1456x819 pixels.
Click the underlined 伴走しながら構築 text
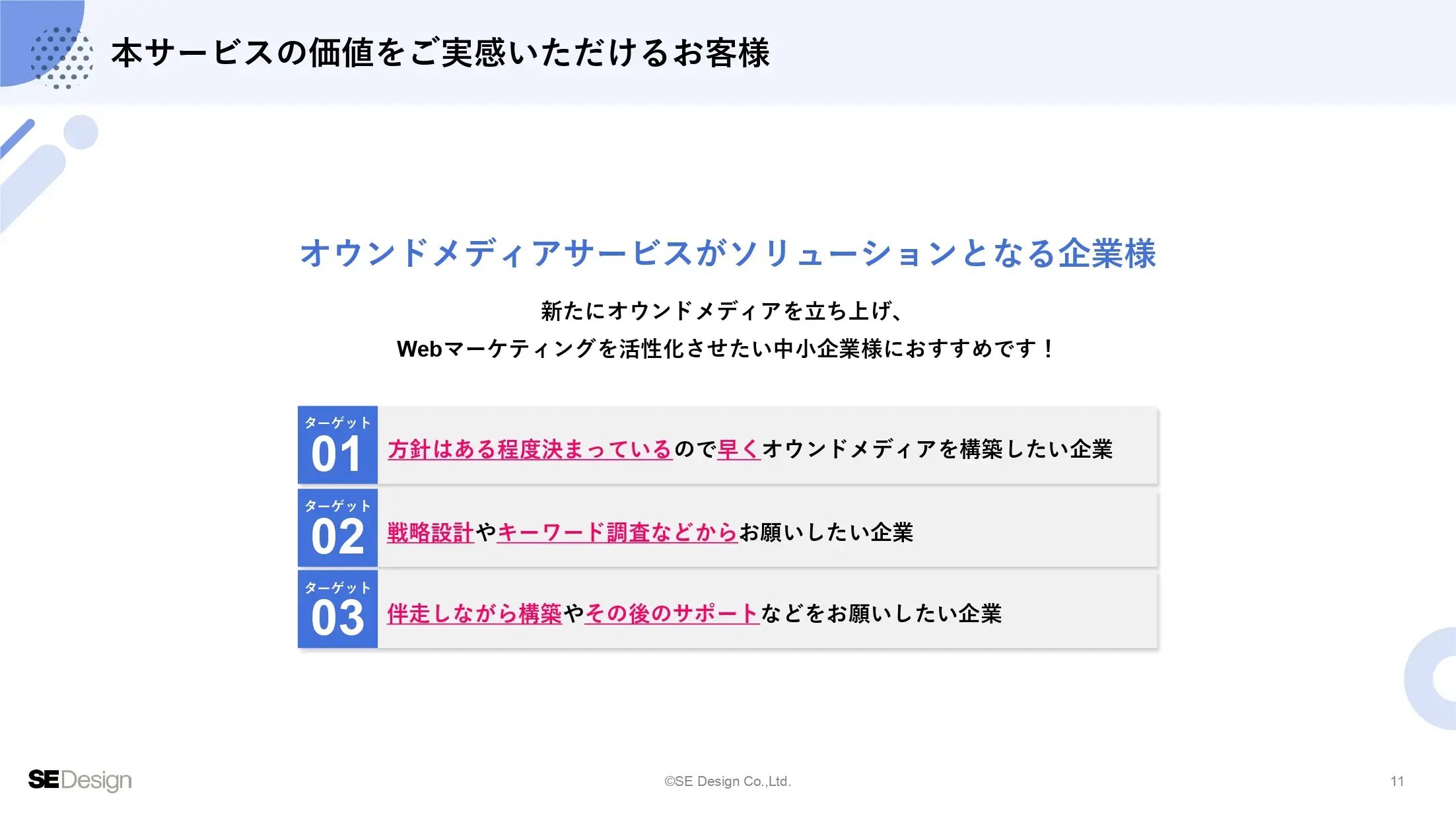point(474,614)
